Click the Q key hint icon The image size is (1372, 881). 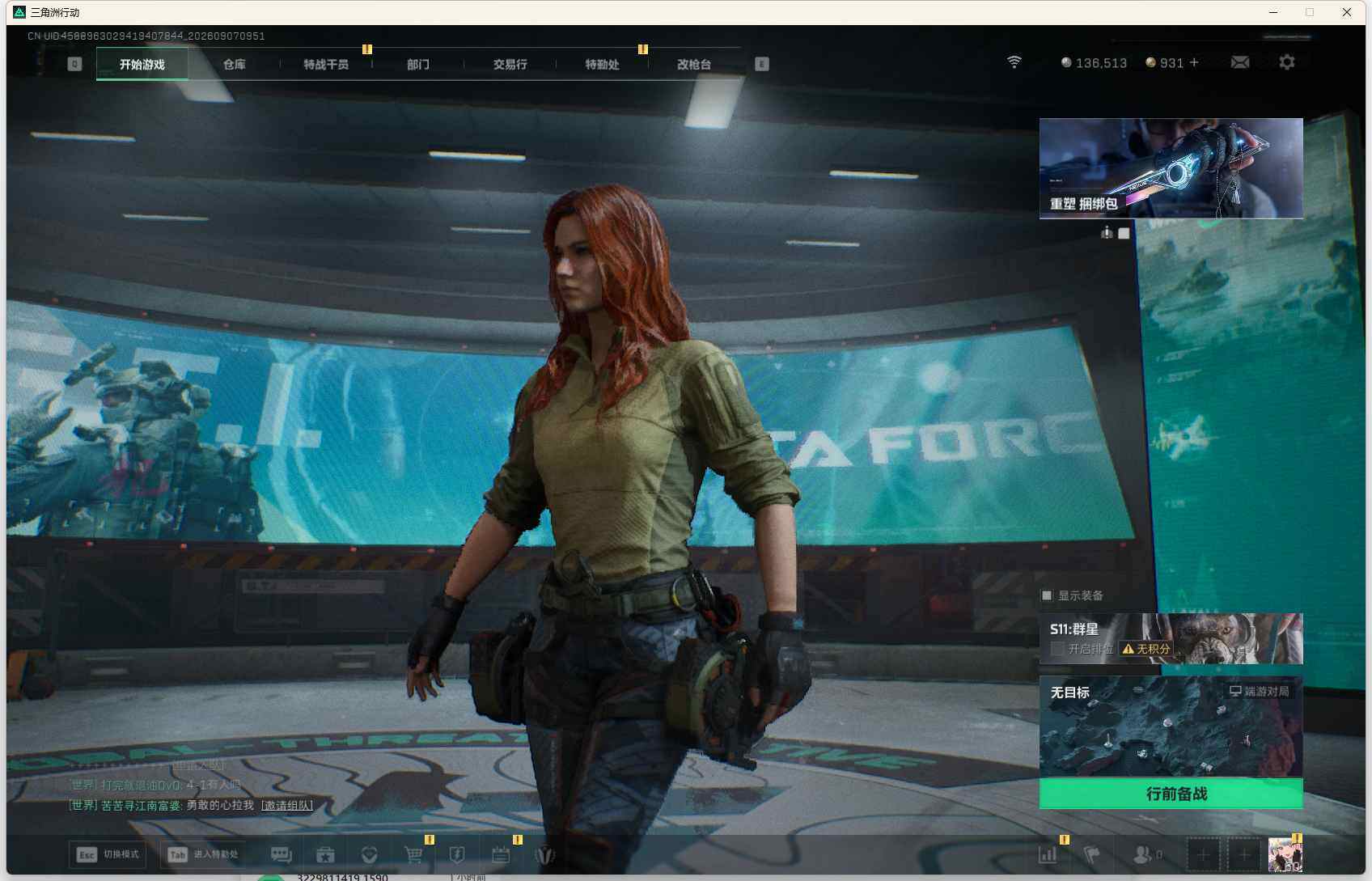tap(74, 64)
